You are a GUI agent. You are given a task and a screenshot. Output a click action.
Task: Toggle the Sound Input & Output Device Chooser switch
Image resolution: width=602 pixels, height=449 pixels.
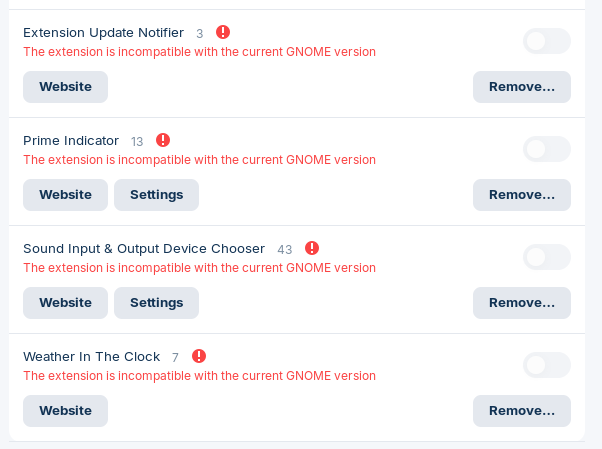tap(547, 257)
